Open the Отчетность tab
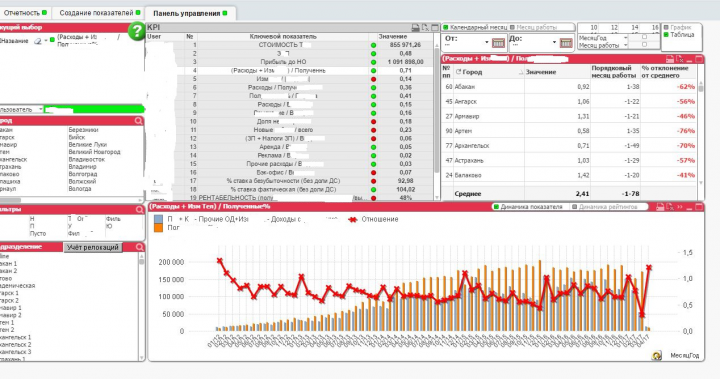The width and height of the screenshot is (720, 379). point(25,13)
